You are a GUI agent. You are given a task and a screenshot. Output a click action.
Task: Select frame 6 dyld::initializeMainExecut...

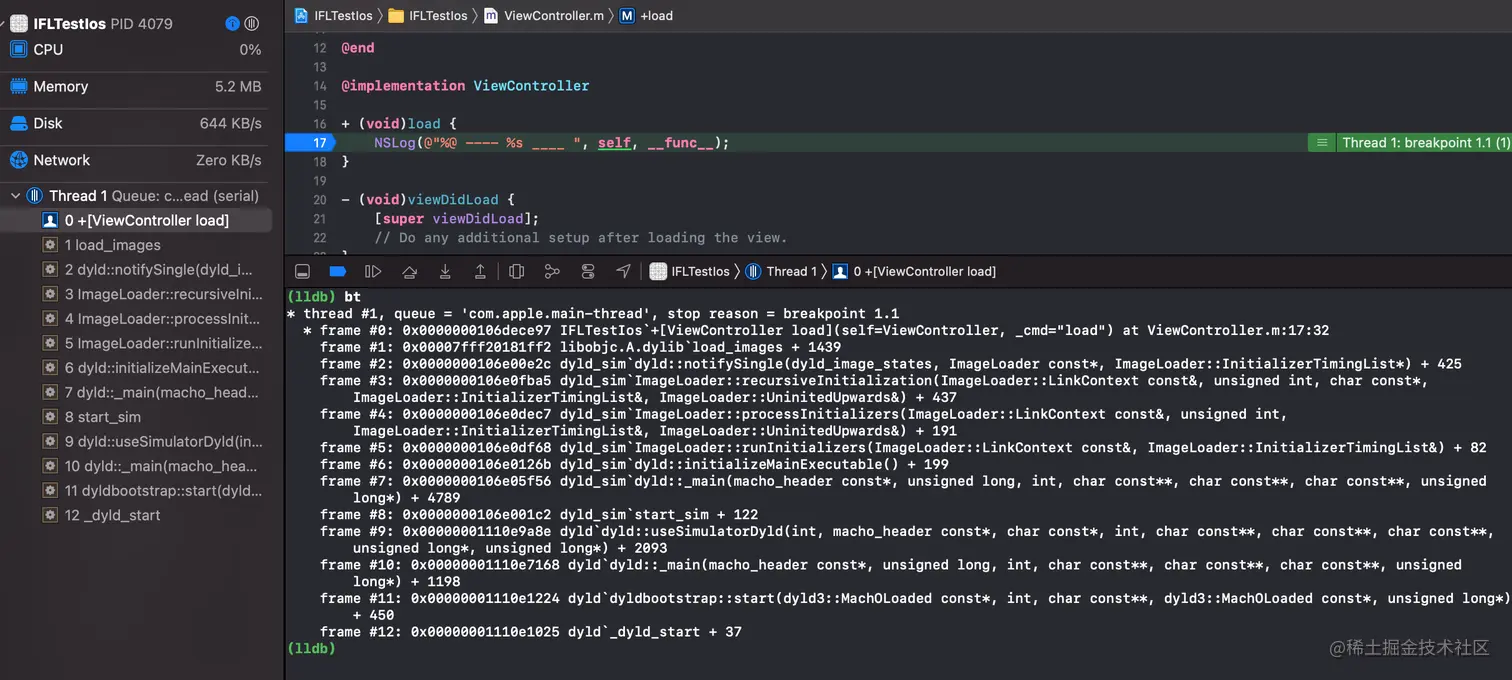click(136, 367)
